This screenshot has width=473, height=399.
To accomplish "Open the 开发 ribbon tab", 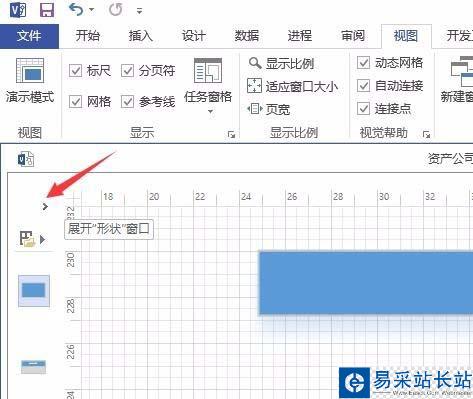I will point(459,36).
